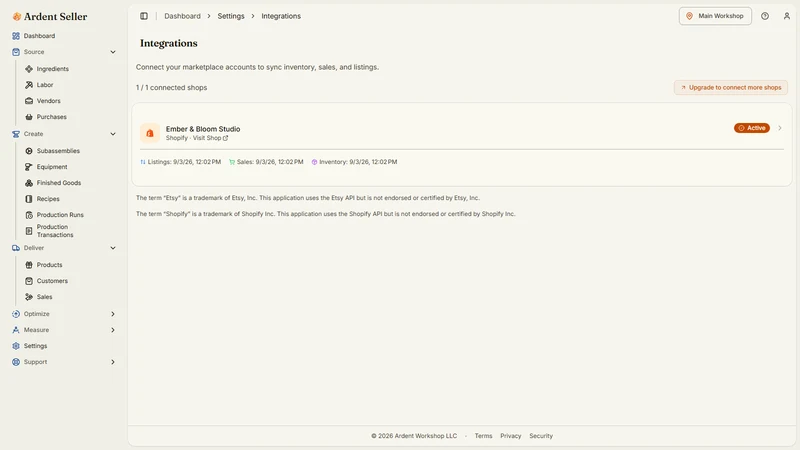Click the Subassemblies icon
This screenshot has width=800, height=450.
click(x=29, y=151)
